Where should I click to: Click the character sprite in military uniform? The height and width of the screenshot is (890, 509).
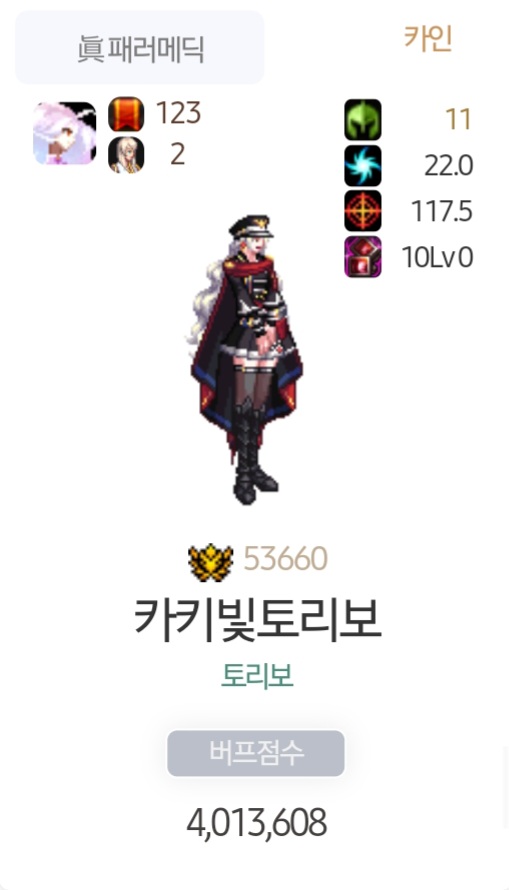point(245,360)
